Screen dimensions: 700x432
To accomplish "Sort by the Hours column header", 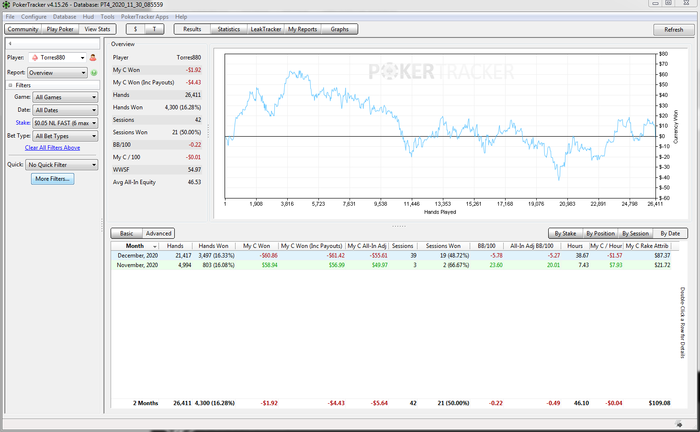I will [x=575, y=246].
